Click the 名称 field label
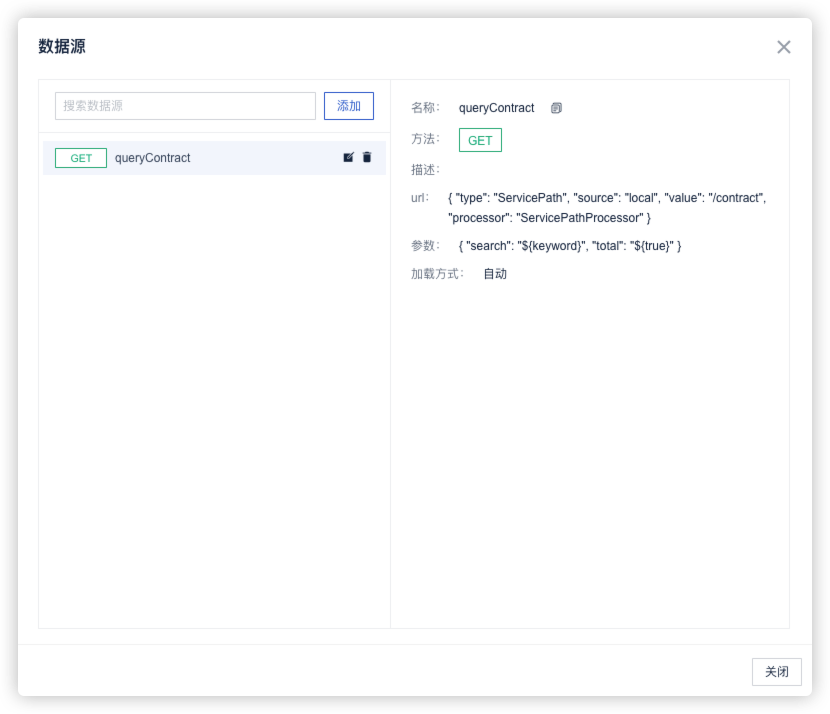This screenshot has height=714, width=830. point(425,108)
